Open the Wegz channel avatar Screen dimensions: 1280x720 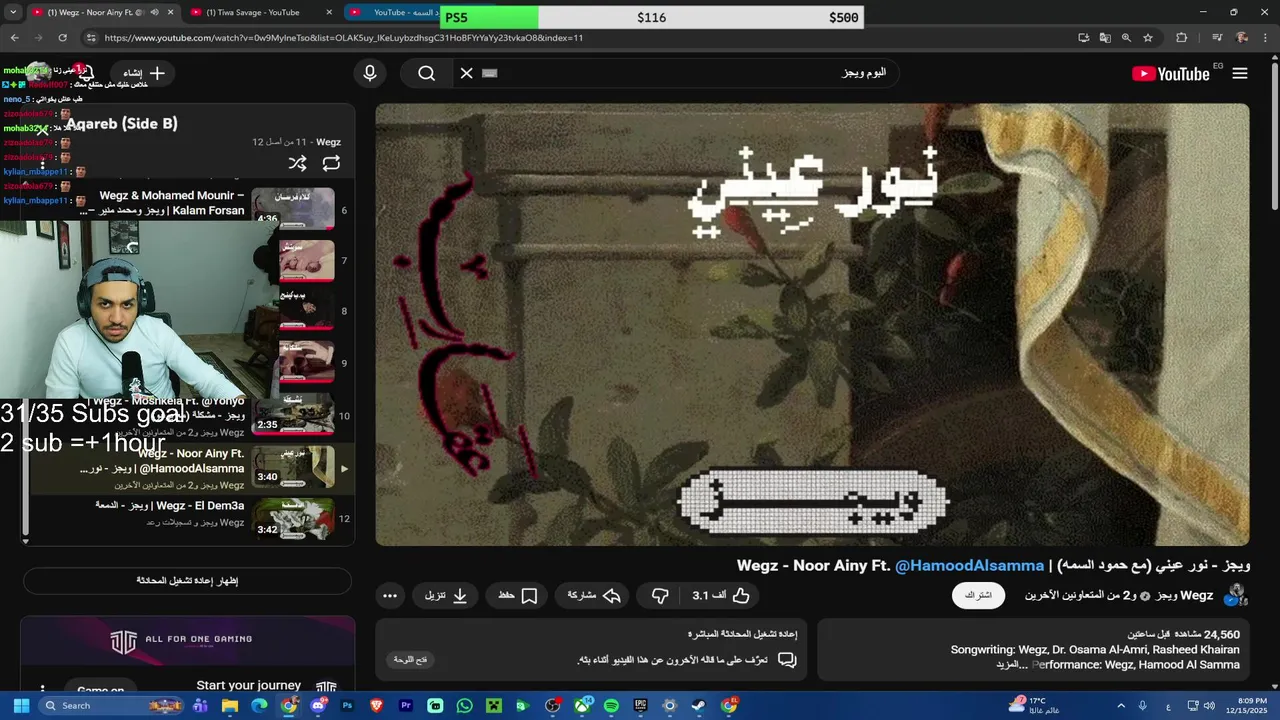point(1237,595)
